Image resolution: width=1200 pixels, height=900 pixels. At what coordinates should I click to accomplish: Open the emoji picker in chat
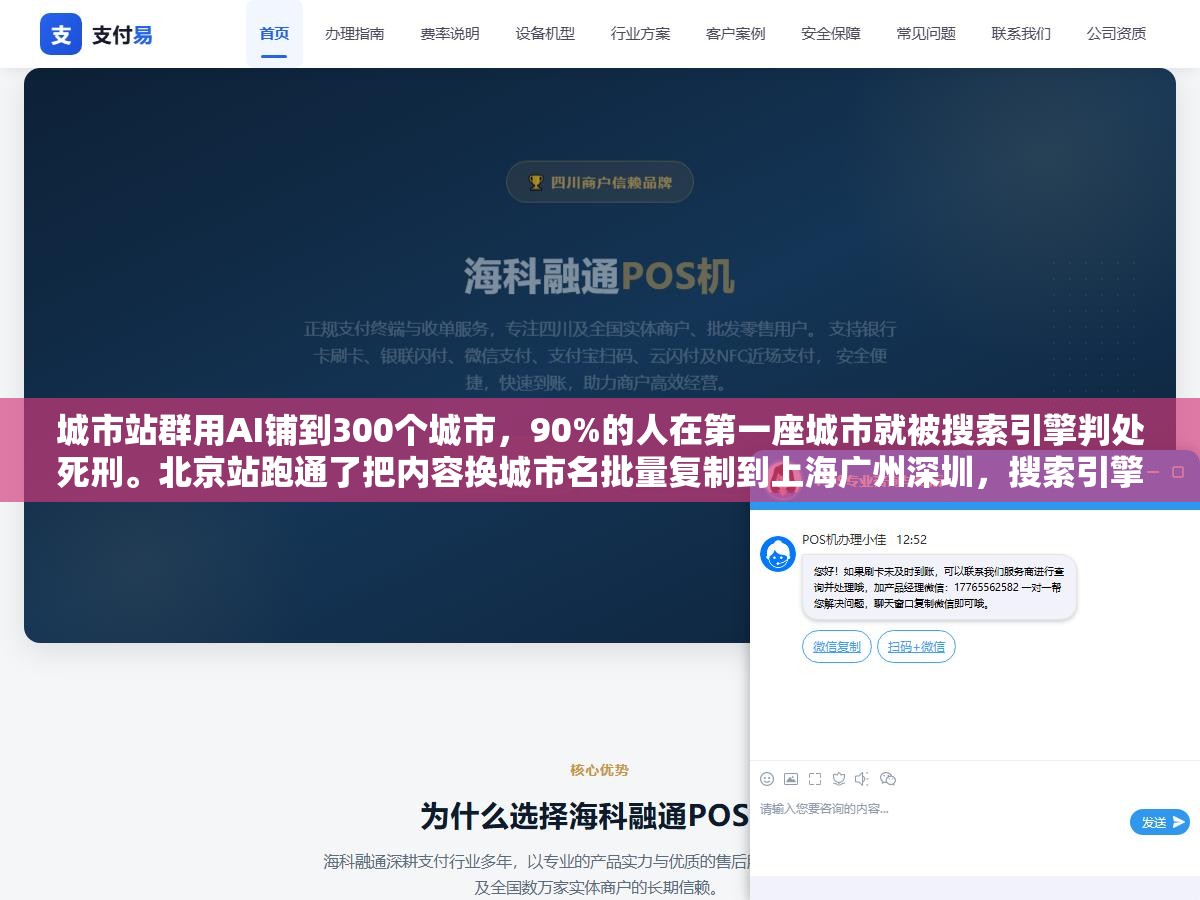coord(767,779)
